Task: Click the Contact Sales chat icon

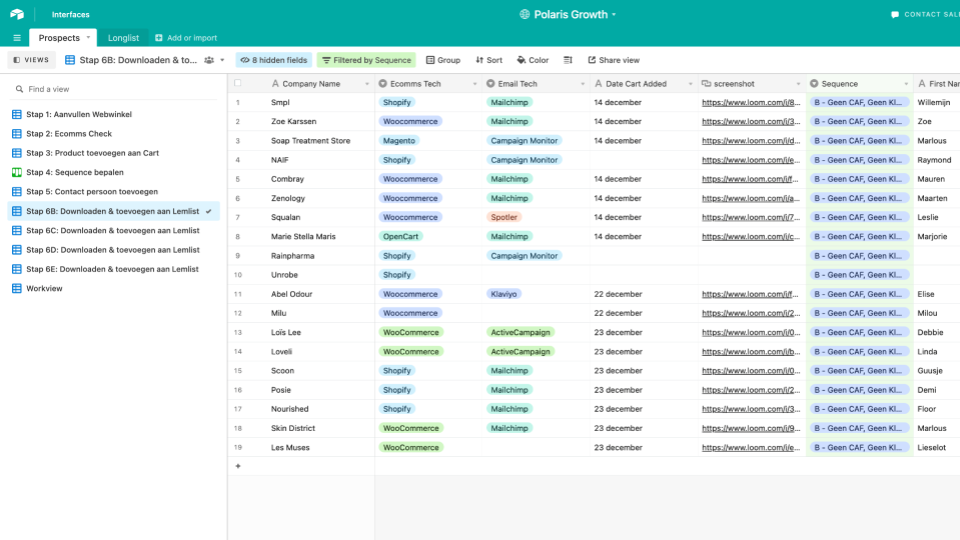Action: [x=895, y=15]
